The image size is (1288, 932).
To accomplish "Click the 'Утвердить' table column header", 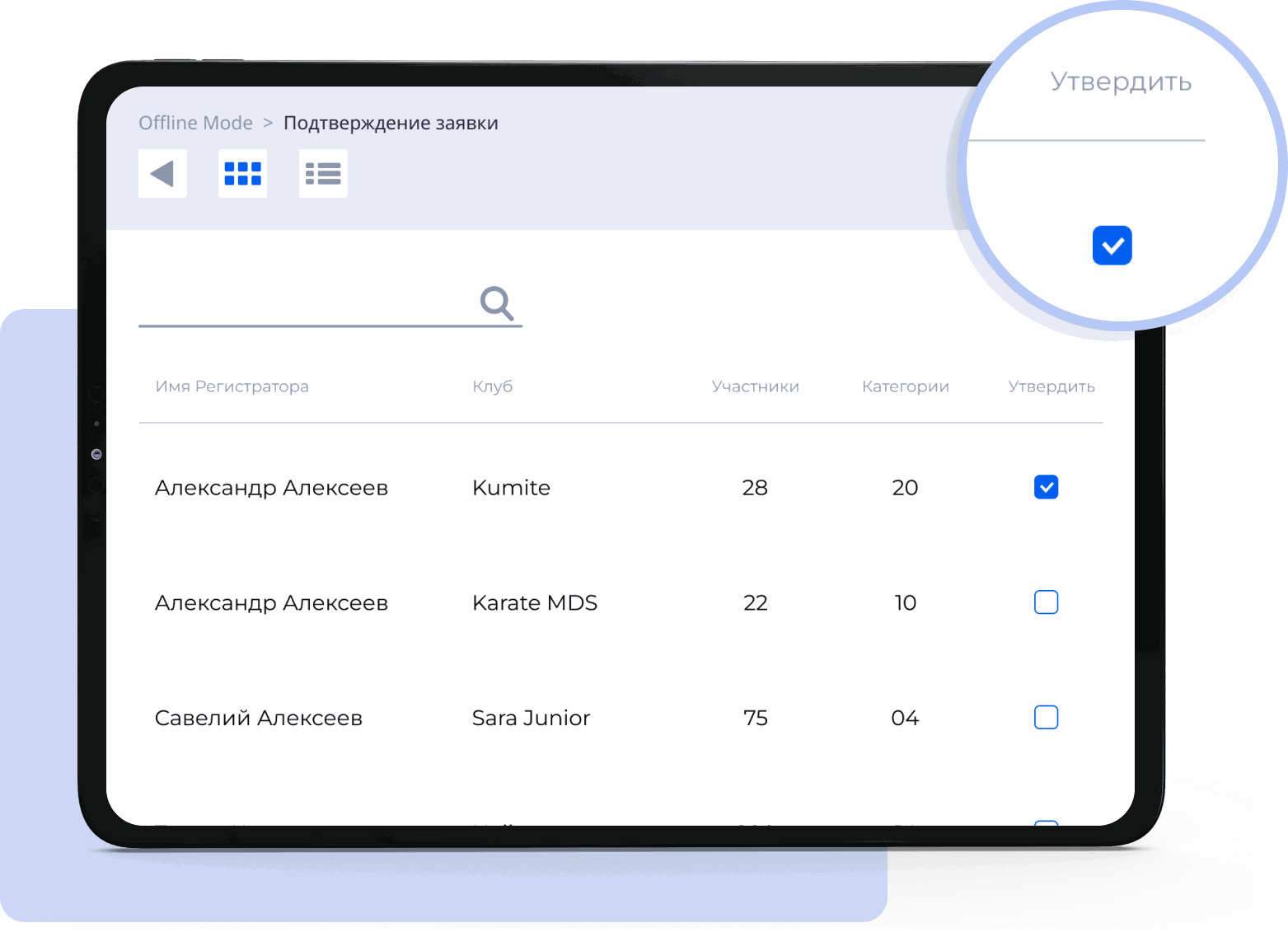I will [1051, 386].
